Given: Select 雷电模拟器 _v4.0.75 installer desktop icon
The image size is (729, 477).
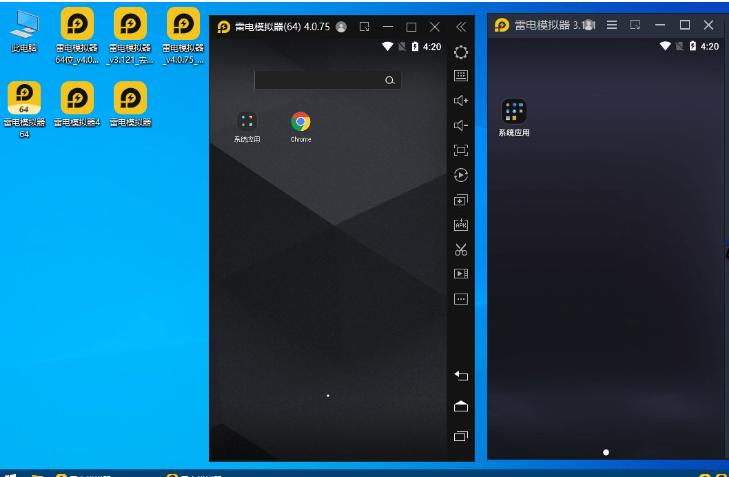Looking at the screenshot, I should coord(183,35).
